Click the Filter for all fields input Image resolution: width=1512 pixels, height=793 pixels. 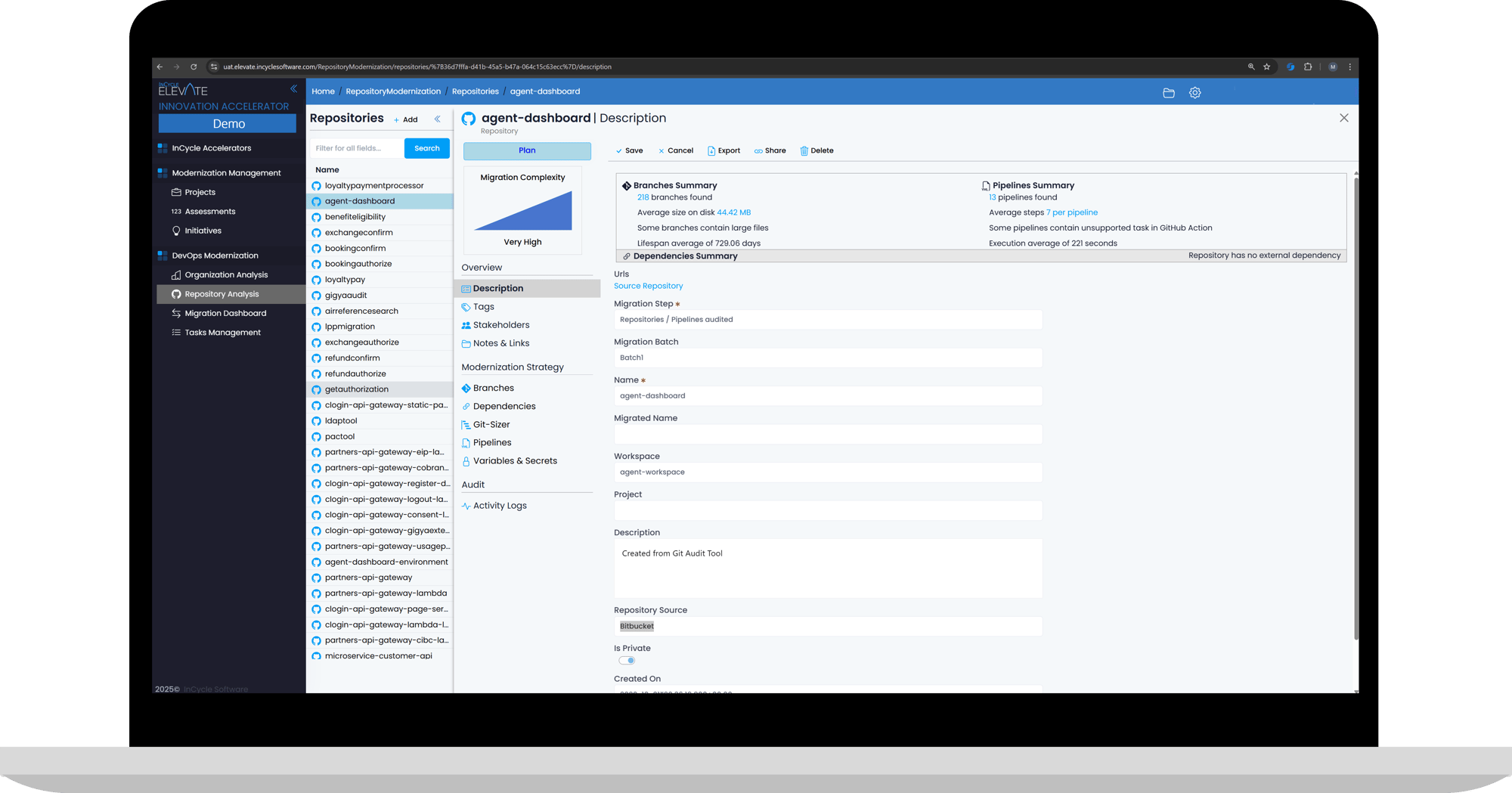(x=357, y=148)
